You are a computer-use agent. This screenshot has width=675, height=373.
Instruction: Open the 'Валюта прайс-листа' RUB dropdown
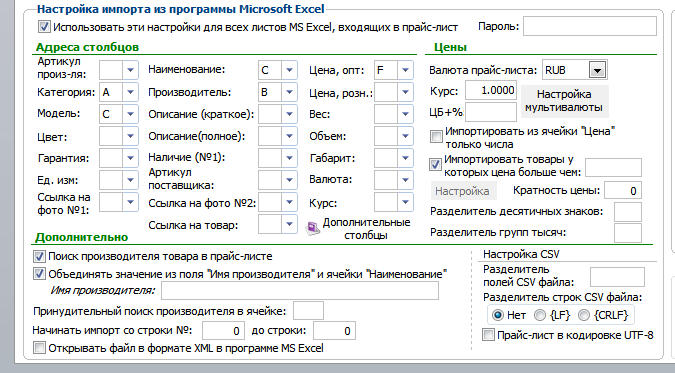point(598,70)
